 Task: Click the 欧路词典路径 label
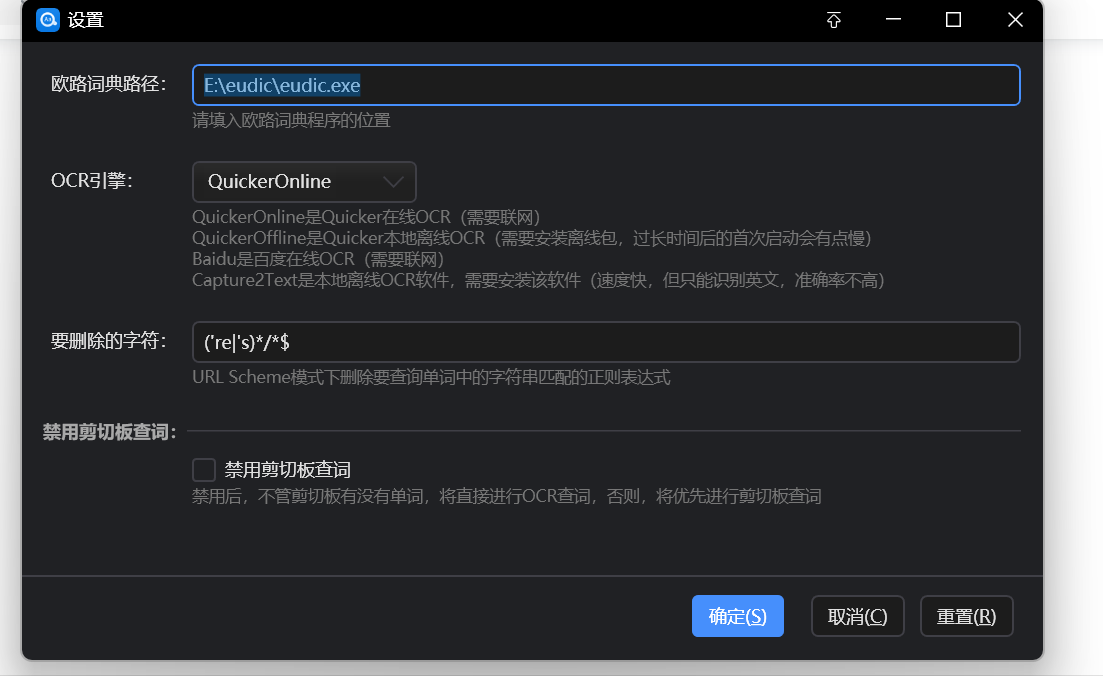pos(108,84)
